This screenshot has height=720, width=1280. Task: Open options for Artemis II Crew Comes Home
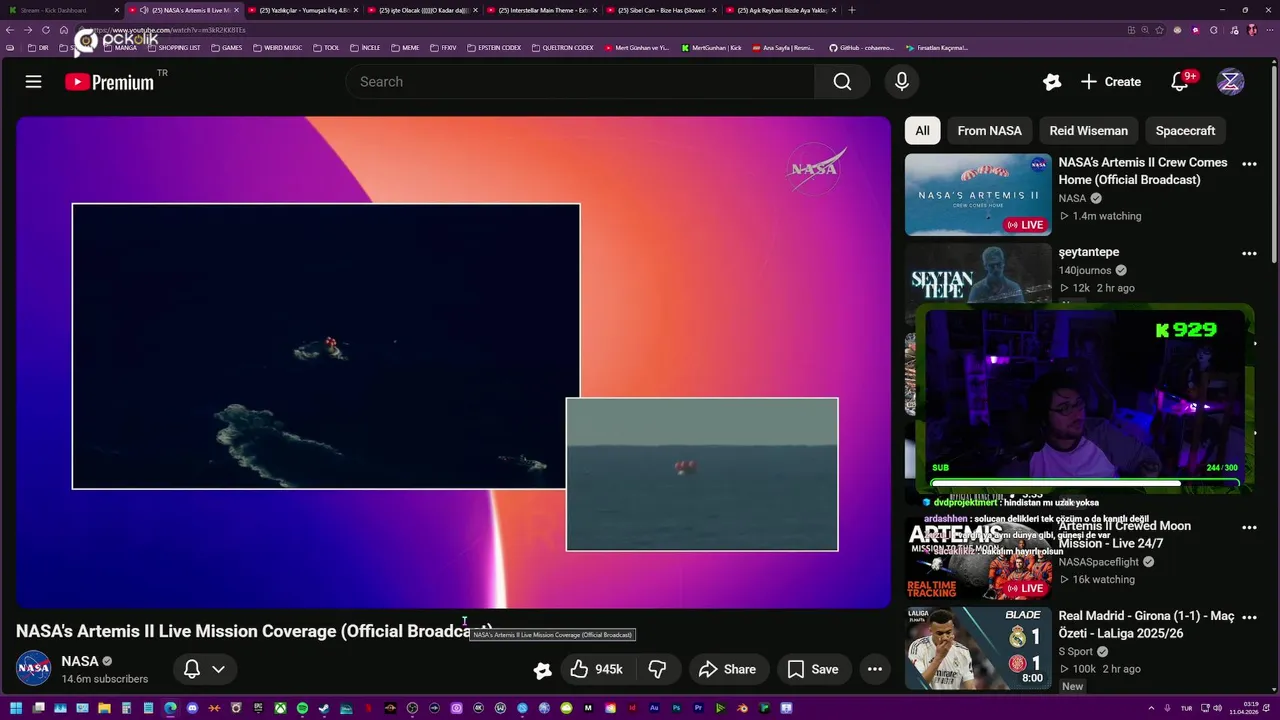[x=1249, y=164]
